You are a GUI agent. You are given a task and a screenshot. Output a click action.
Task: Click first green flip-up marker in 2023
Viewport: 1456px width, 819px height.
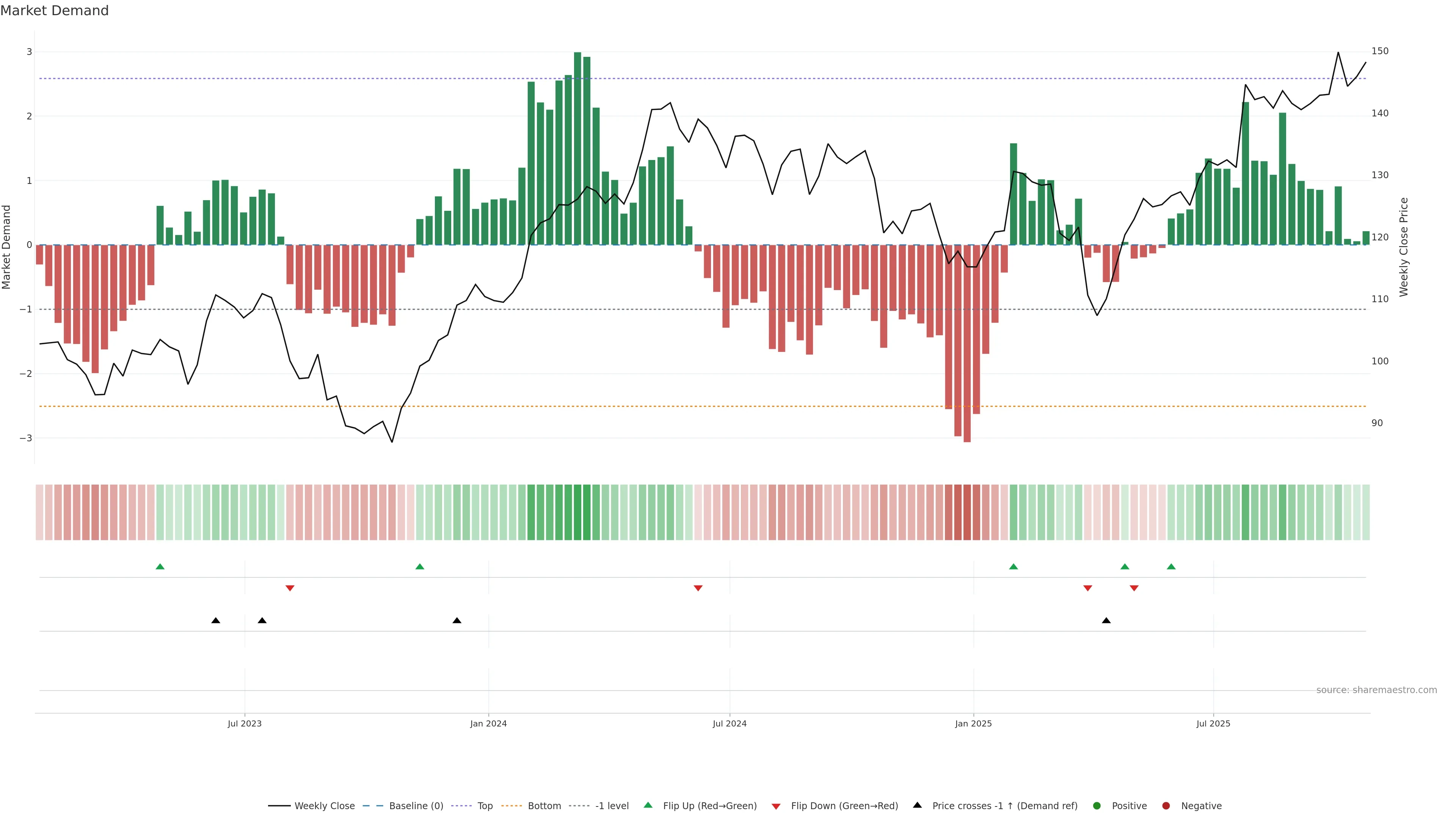click(160, 567)
